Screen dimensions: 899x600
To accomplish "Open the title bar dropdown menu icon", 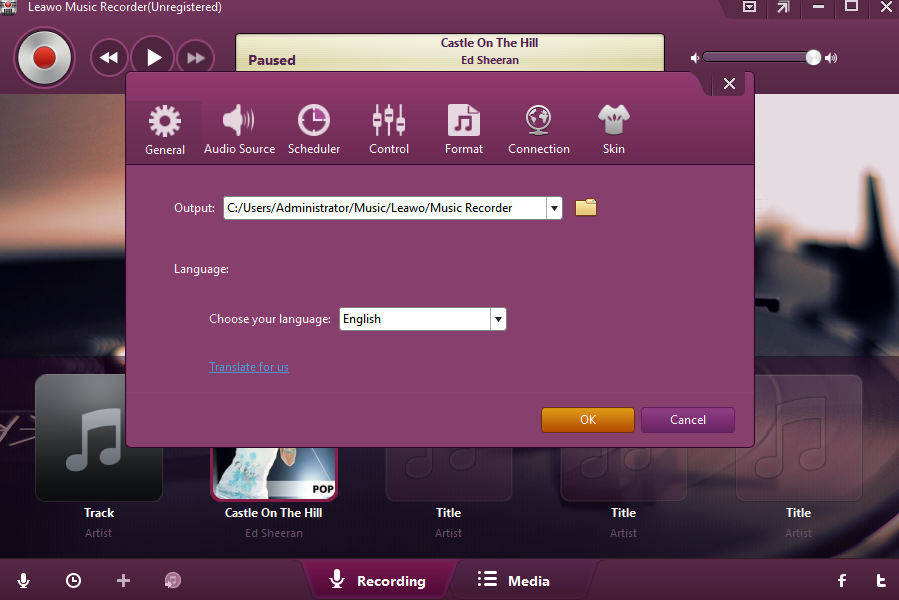I will [x=749, y=7].
